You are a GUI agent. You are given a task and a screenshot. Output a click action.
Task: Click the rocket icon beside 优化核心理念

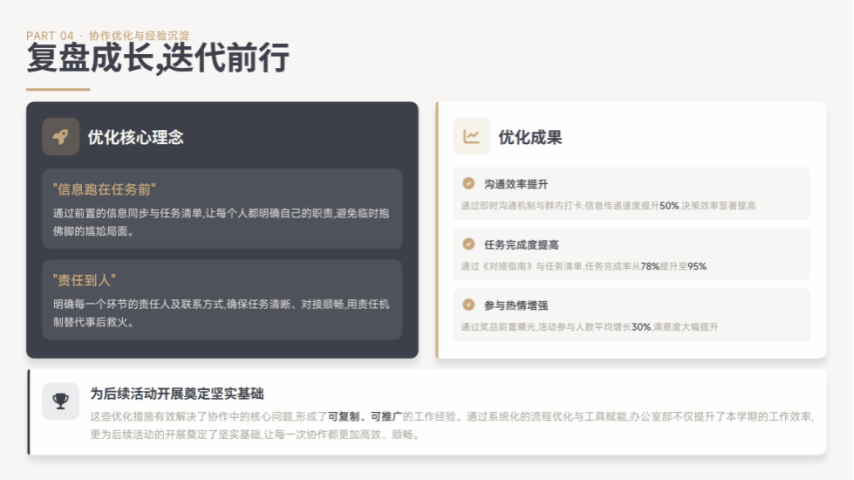coord(60,137)
